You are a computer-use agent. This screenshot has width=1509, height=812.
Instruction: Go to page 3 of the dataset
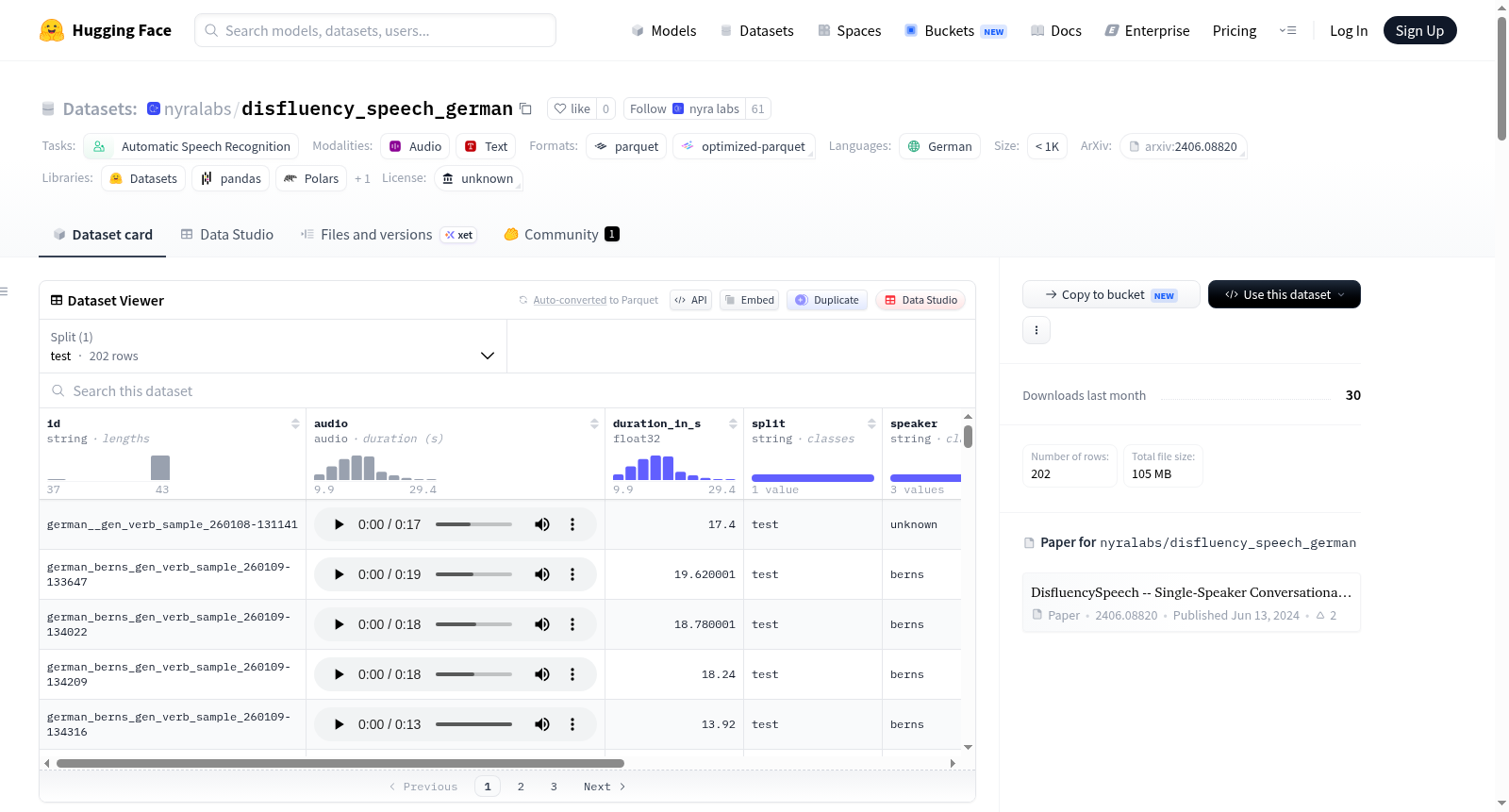pyautogui.click(x=554, y=787)
